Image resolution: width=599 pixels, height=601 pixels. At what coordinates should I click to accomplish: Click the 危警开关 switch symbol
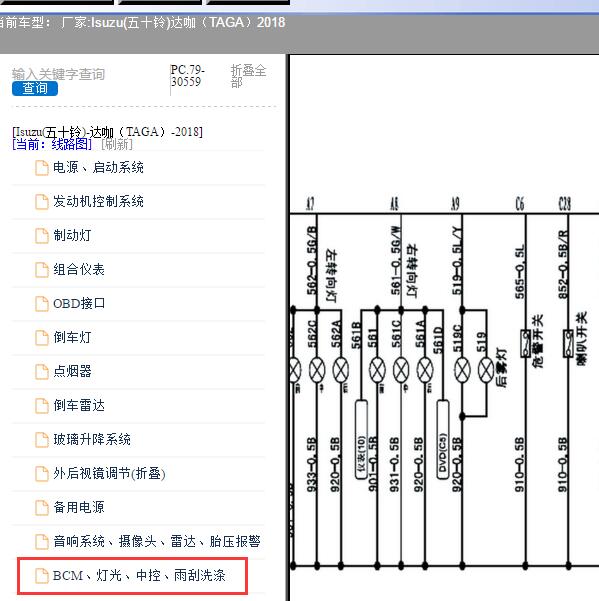(x=525, y=343)
